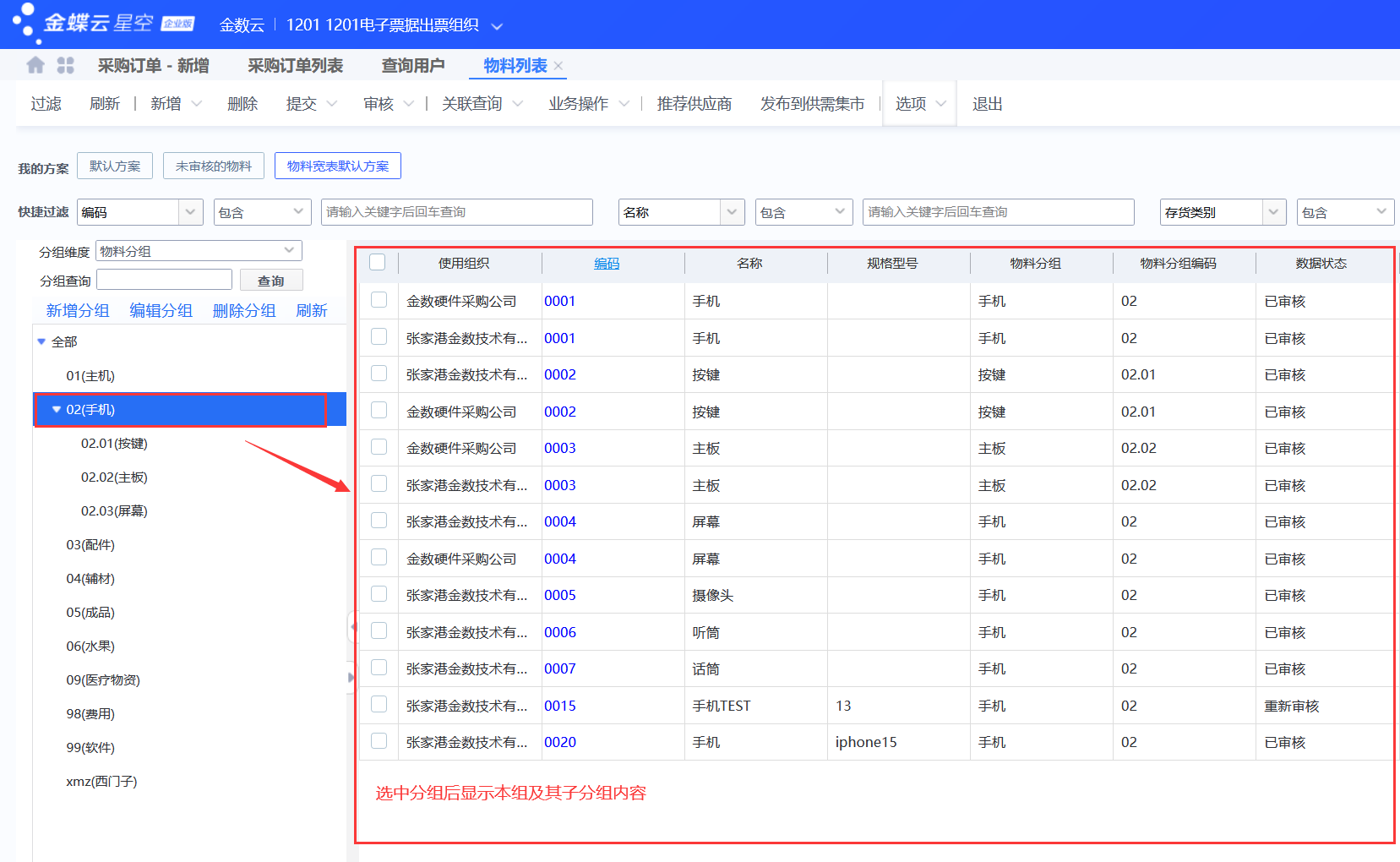Check the row 金数硬件采购公司 0001
The width and height of the screenshot is (1400, 862).
pyautogui.click(x=379, y=300)
